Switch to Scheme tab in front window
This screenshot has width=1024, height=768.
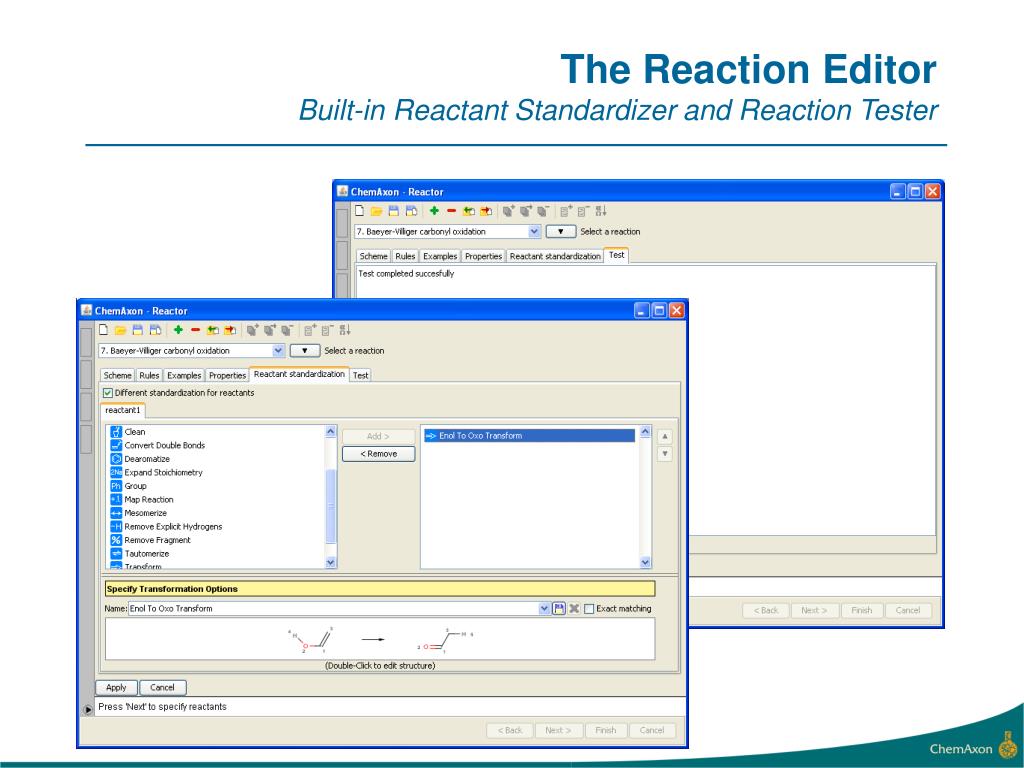118,376
